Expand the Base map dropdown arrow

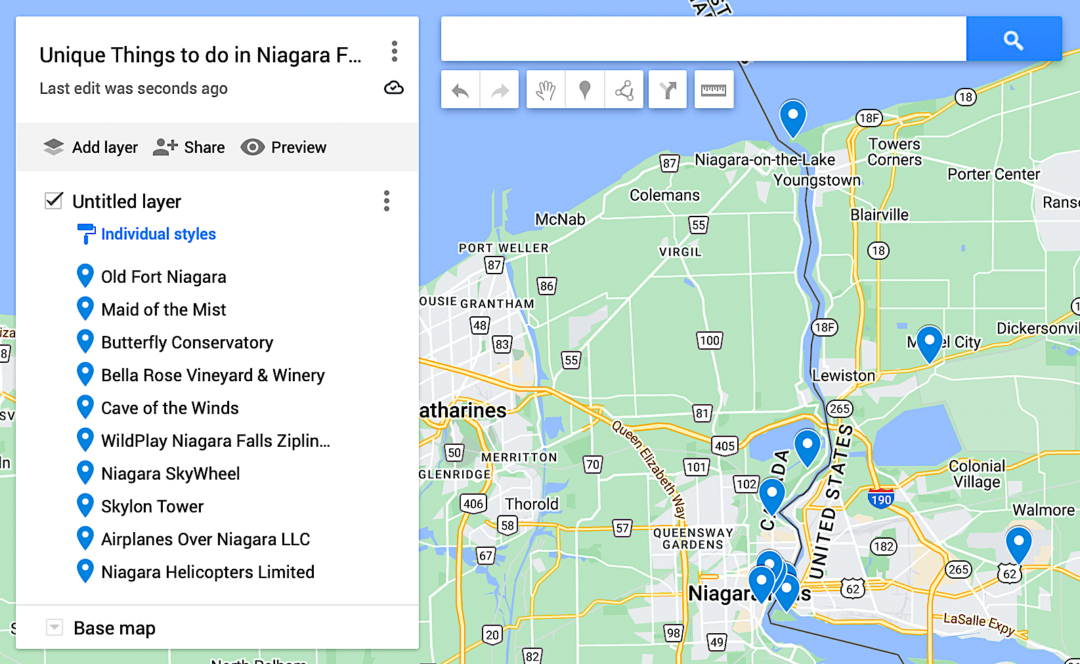tap(54, 627)
